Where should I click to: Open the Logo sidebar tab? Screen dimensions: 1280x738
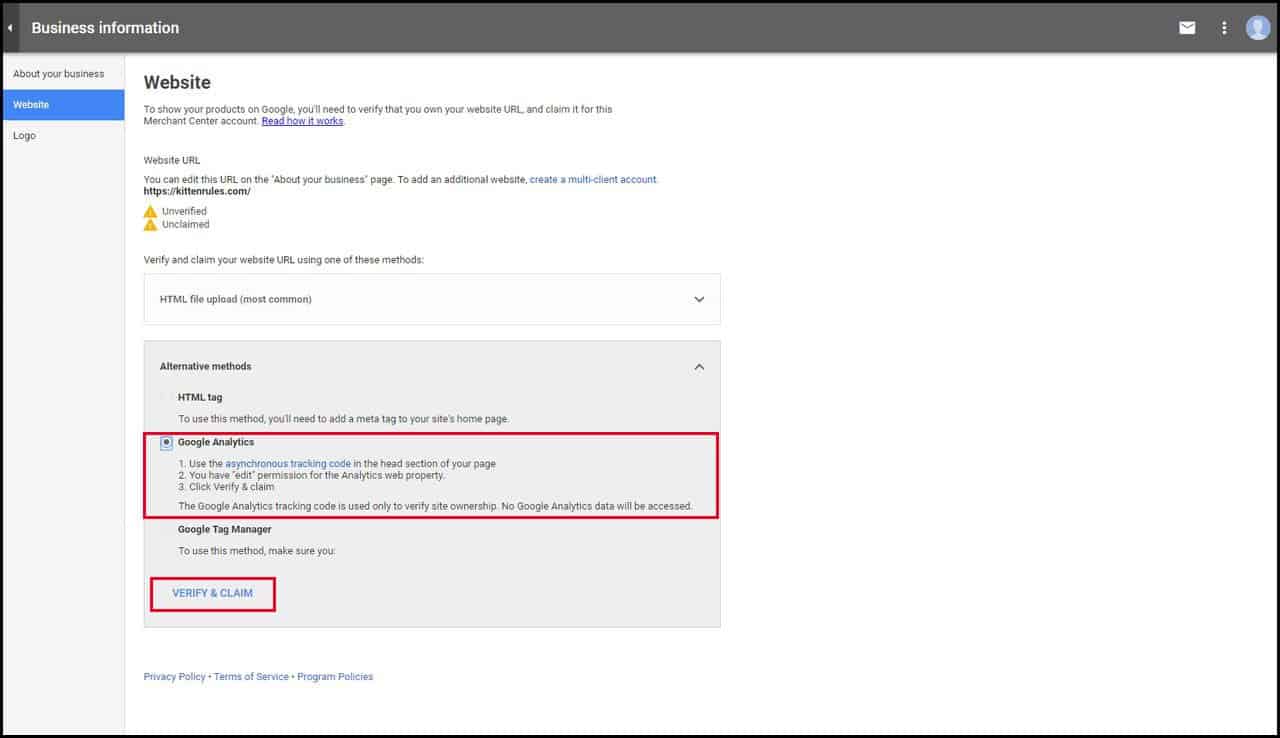[x=25, y=136]
